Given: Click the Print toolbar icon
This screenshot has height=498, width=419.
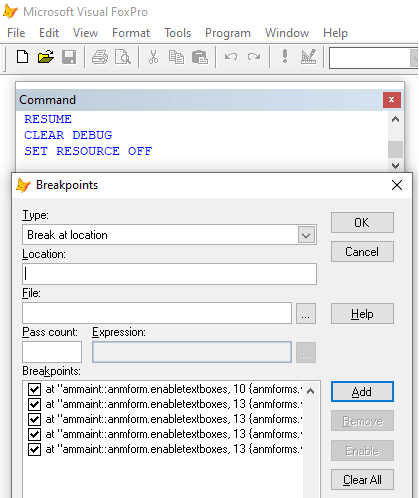Looking at the screenshot, I should [x=100, y=57].
